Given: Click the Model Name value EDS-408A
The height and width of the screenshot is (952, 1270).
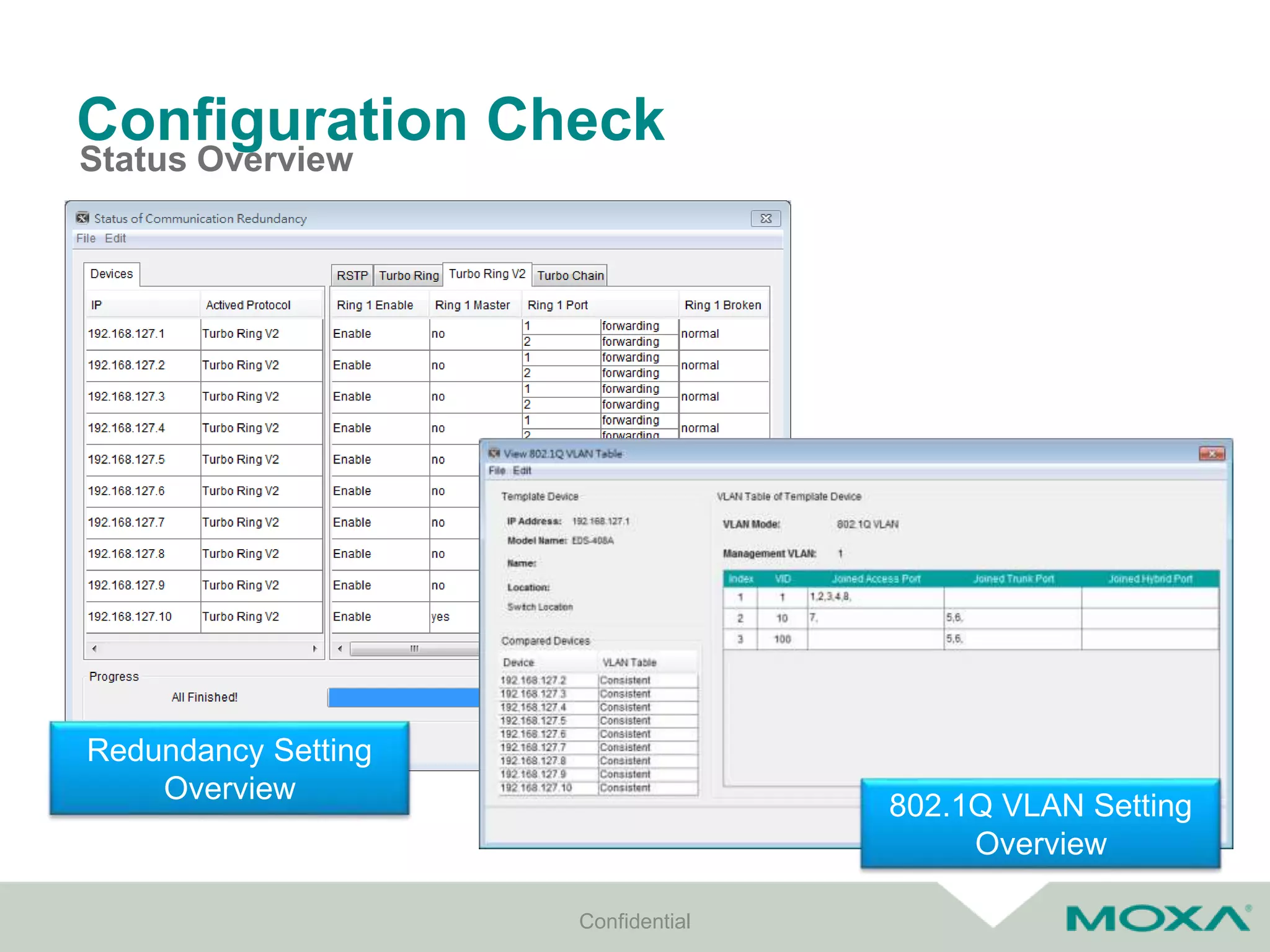Looking at the screenshot, I should pos(592,540).
